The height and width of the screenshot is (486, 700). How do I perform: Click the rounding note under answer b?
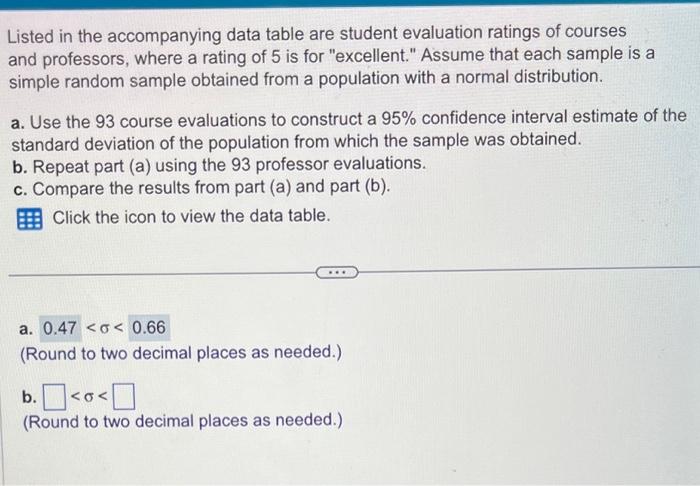point(183,421)
